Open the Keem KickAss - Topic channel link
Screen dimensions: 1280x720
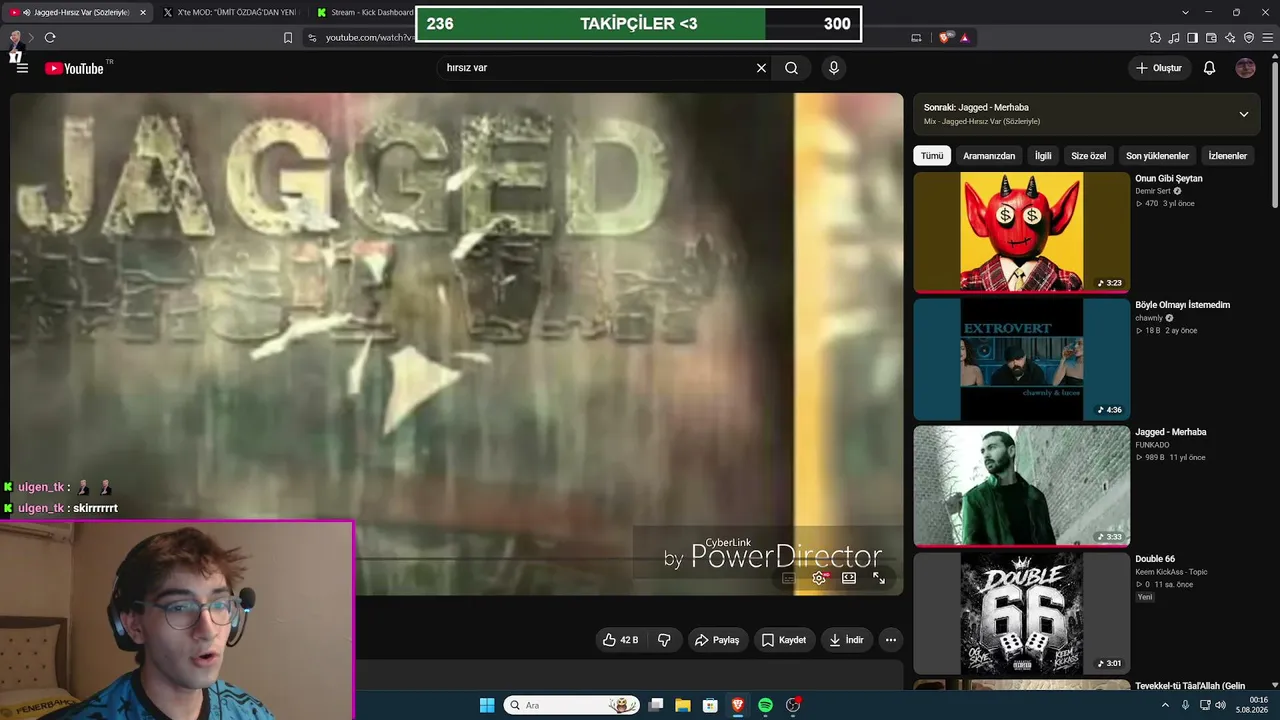[x=1171, y=572]
